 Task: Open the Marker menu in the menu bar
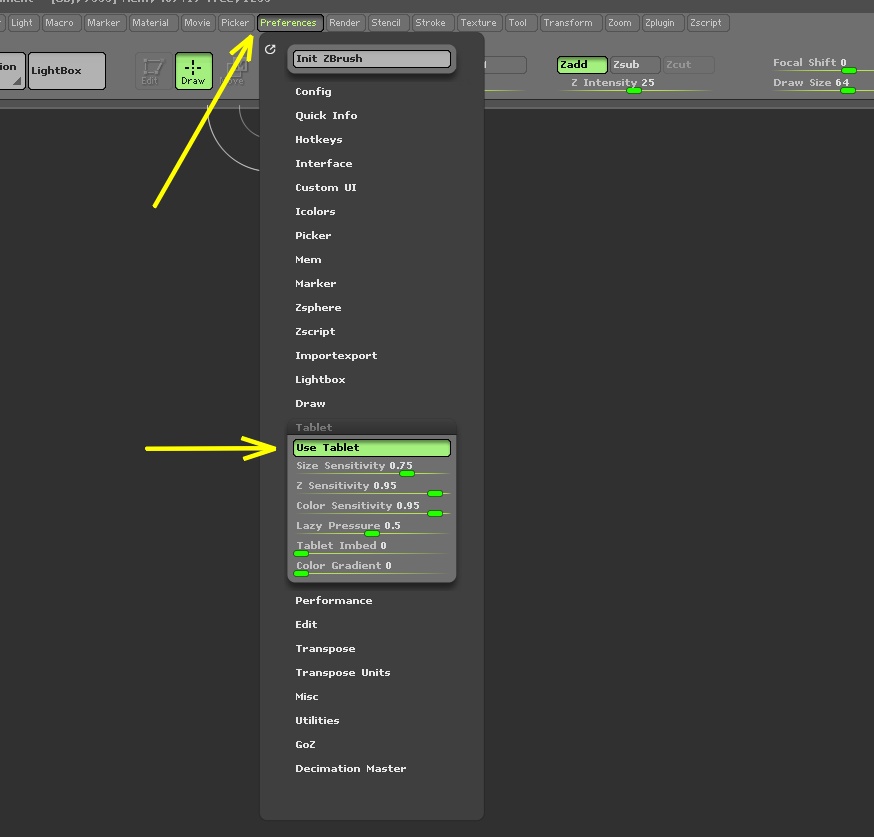[103, 23]
